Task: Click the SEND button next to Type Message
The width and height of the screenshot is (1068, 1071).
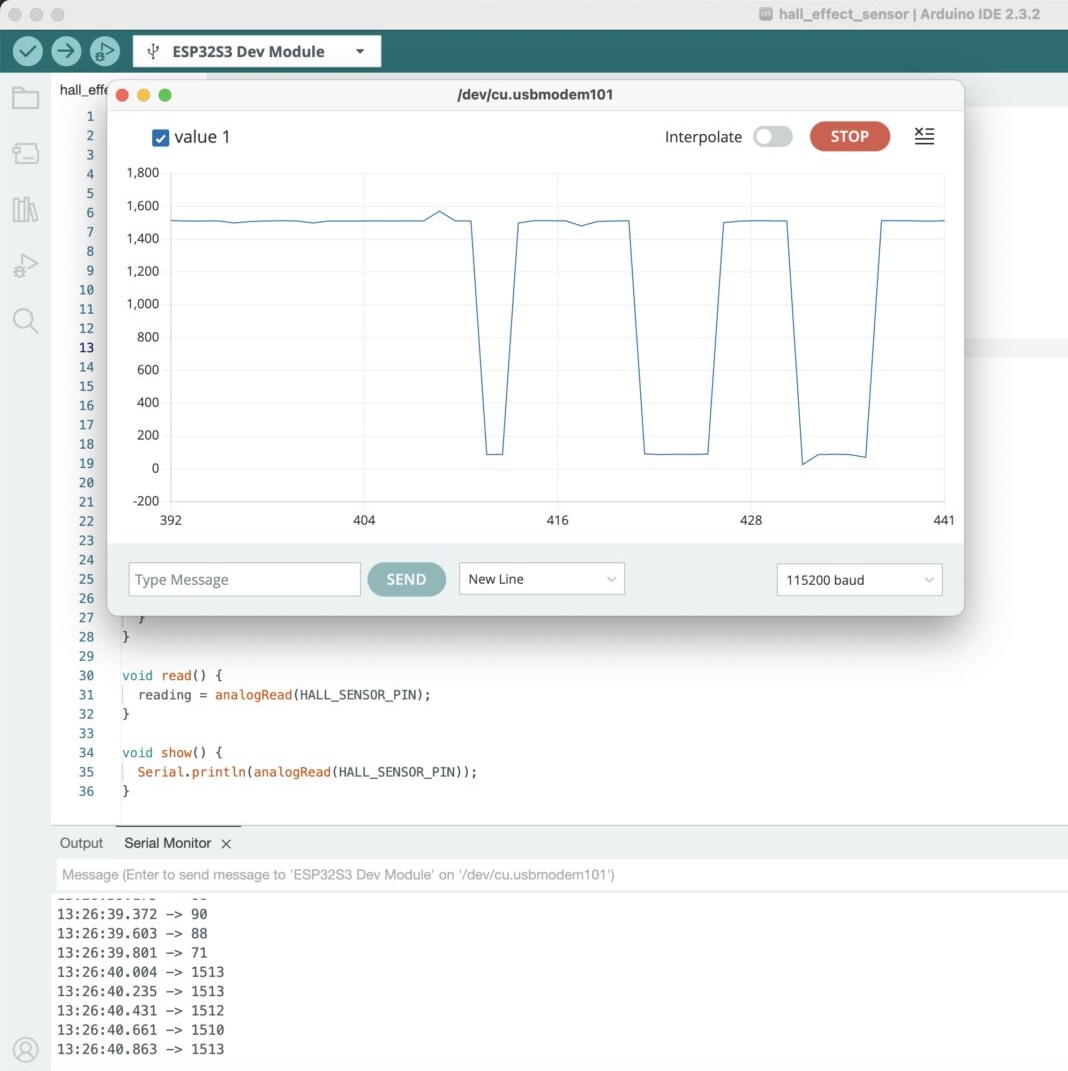Action: (x=406, y=578)
